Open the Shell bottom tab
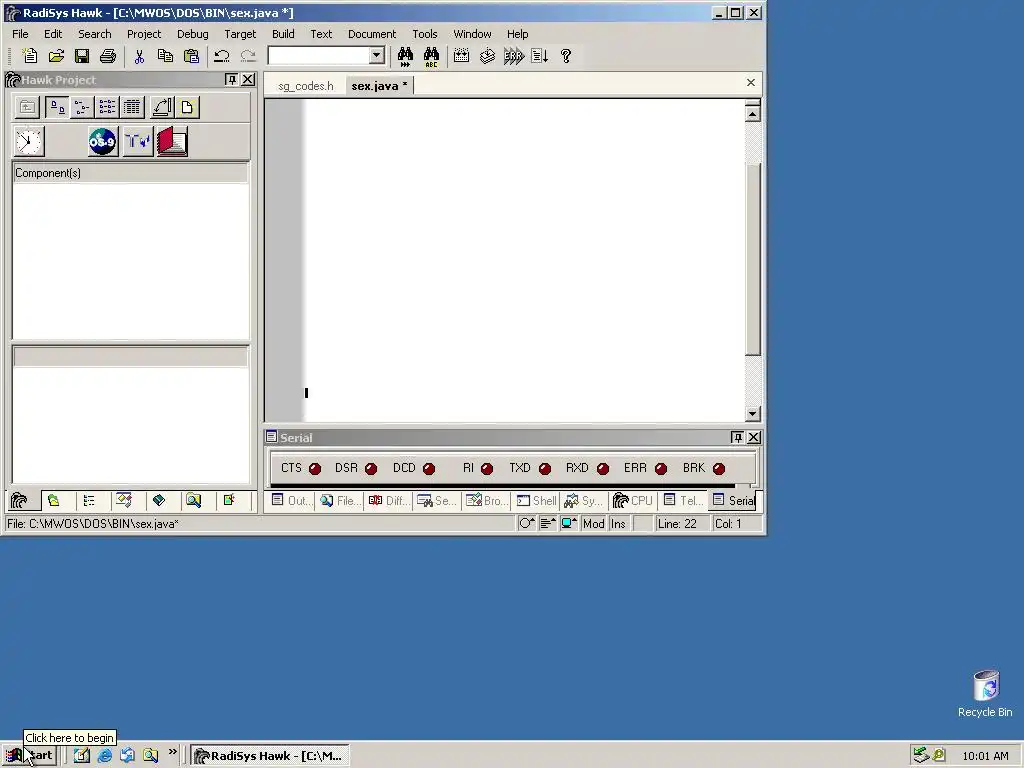The image size is (1024, 768). (536, 501)
